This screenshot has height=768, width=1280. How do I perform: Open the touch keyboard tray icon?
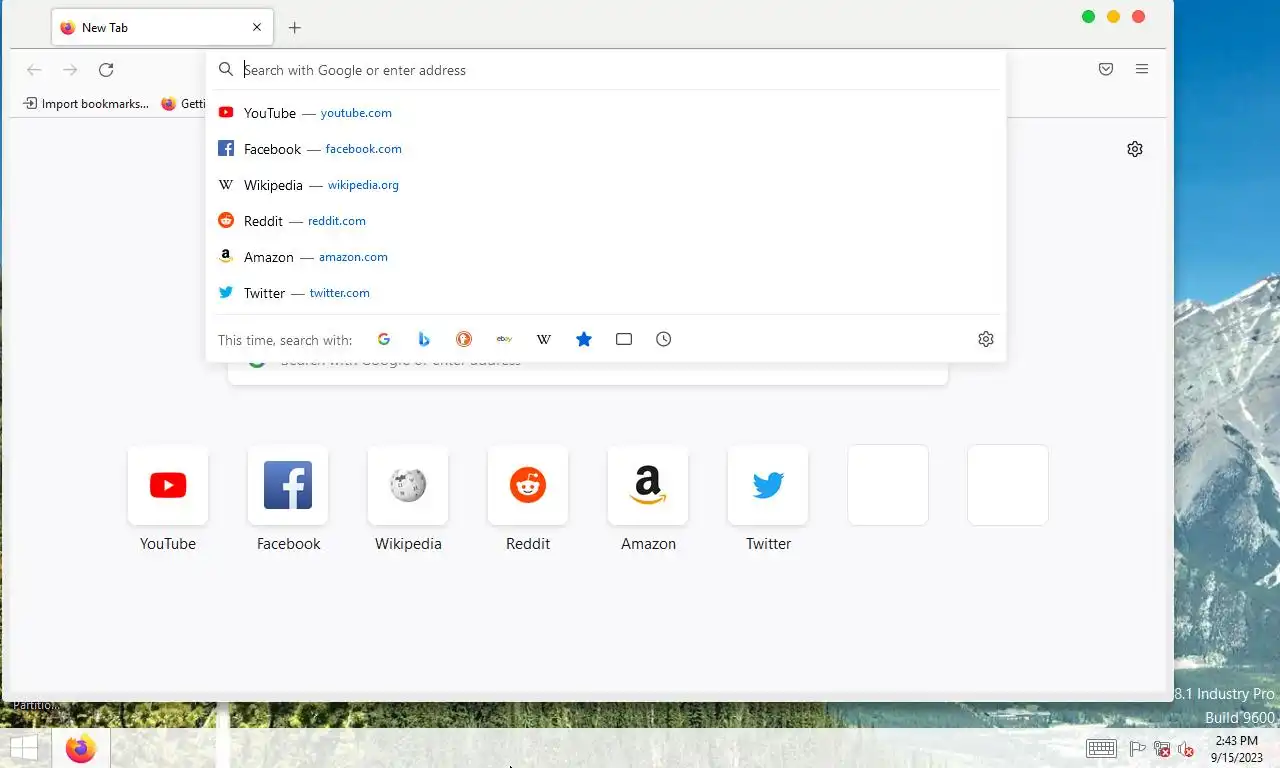[x=1101, y=748]
